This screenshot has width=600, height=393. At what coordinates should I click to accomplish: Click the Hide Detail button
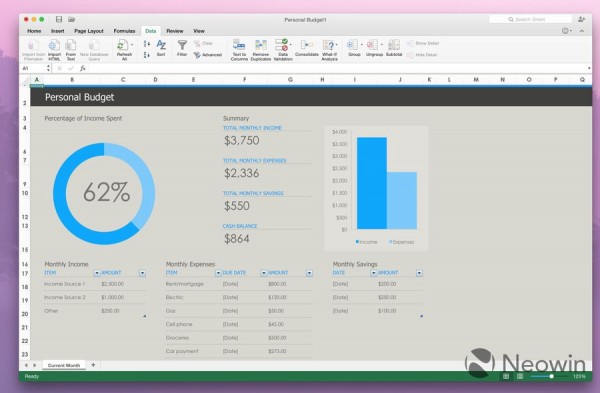pos(422,55)
